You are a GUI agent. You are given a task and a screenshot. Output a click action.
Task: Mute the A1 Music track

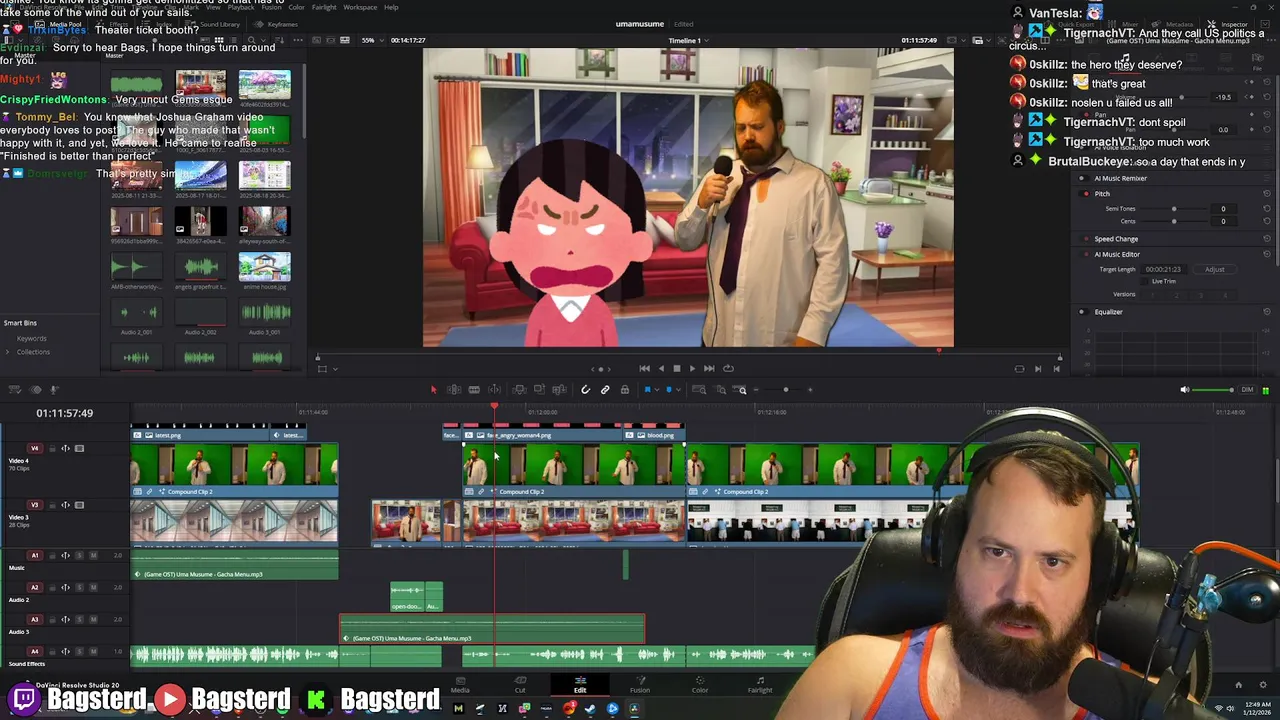[93, 555]
